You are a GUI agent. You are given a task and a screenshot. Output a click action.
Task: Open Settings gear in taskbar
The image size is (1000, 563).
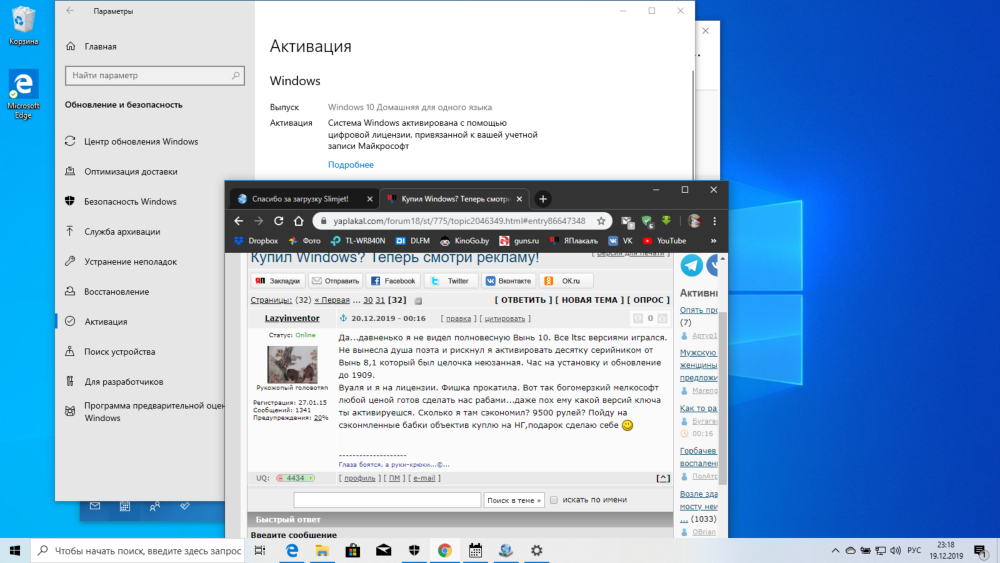tap(536, 550)
